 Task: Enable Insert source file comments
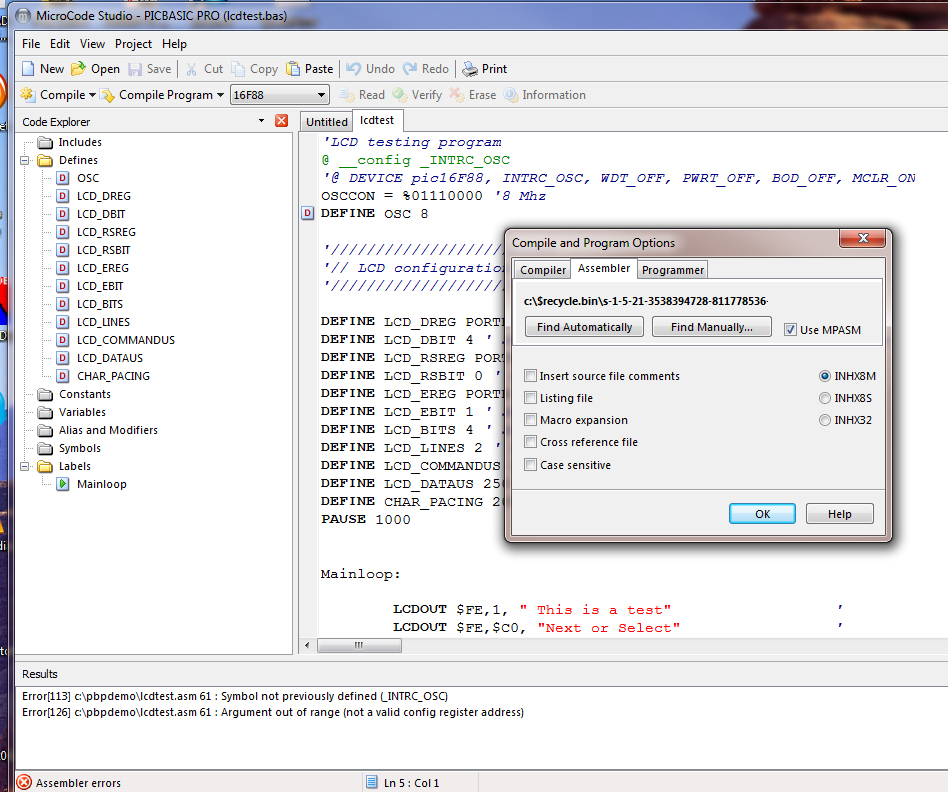[531, 376]
